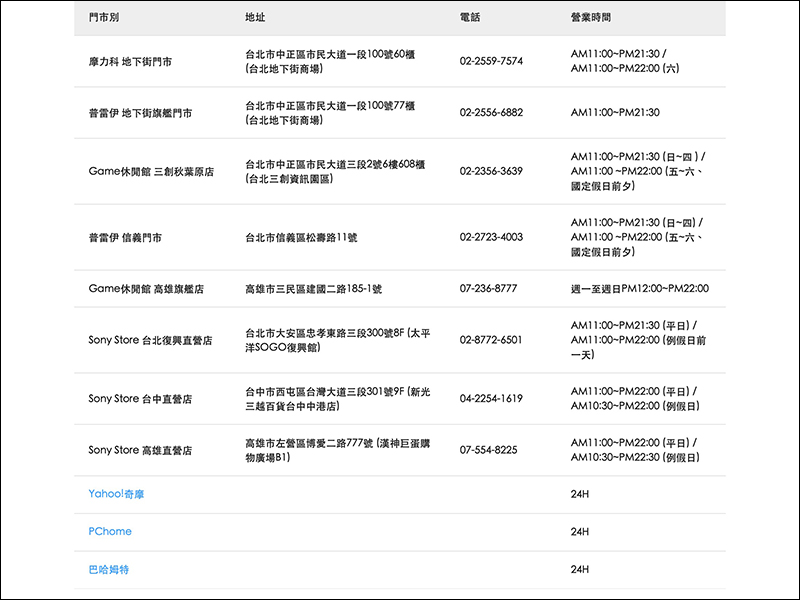Click phone number 02-2723-4003
This screenshot has height=600, width=800.
[491, 237]
